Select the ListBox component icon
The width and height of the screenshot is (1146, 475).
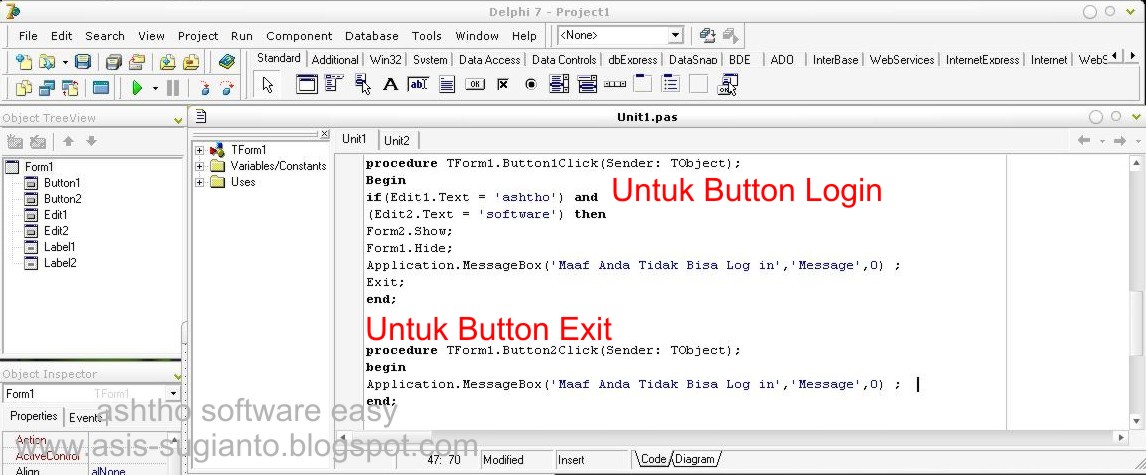[x=559, y=84]
